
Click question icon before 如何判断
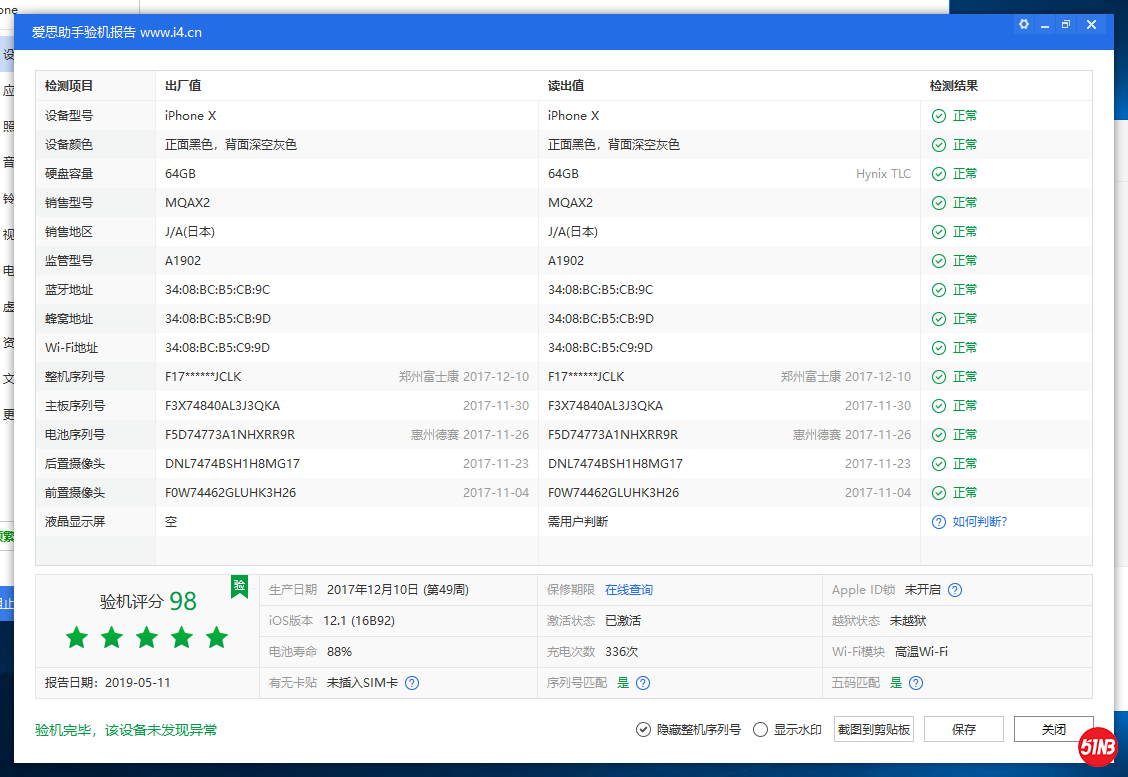pos(938,522)
